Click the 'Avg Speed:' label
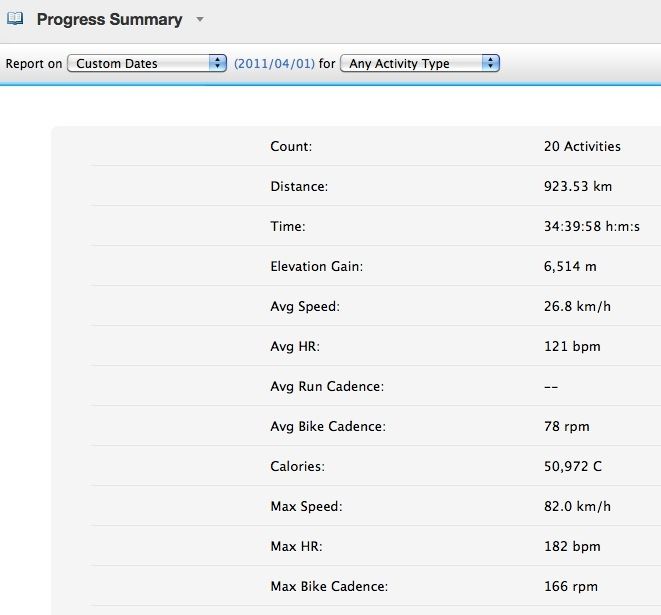The width and height of the screenshot is (661, 615). point(305,306)
